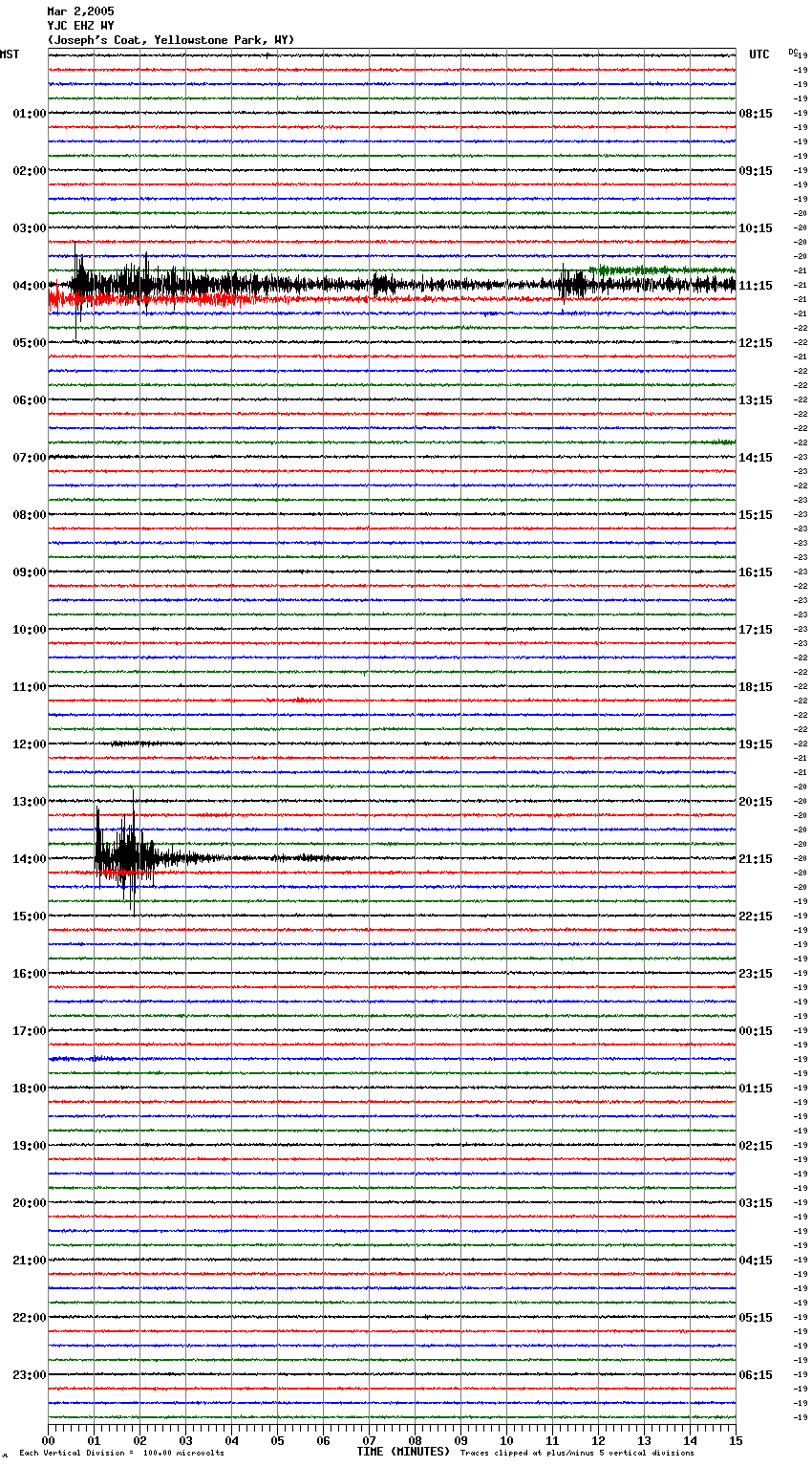The image size is (812, 1466).
Task: Select the UTC time label "12:15"
Action: click(756, 343)
